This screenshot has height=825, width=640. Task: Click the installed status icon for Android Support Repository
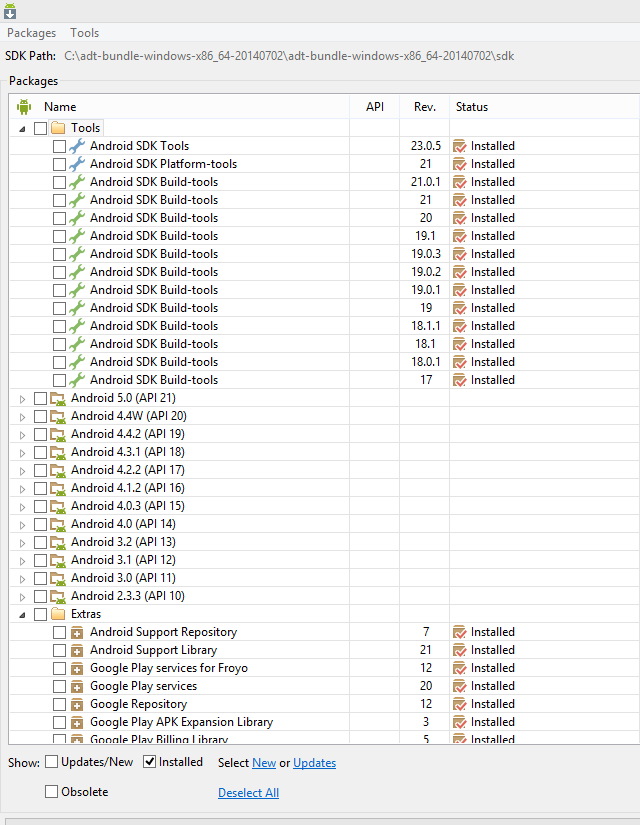pyautogui.click(x=459, y=632)
